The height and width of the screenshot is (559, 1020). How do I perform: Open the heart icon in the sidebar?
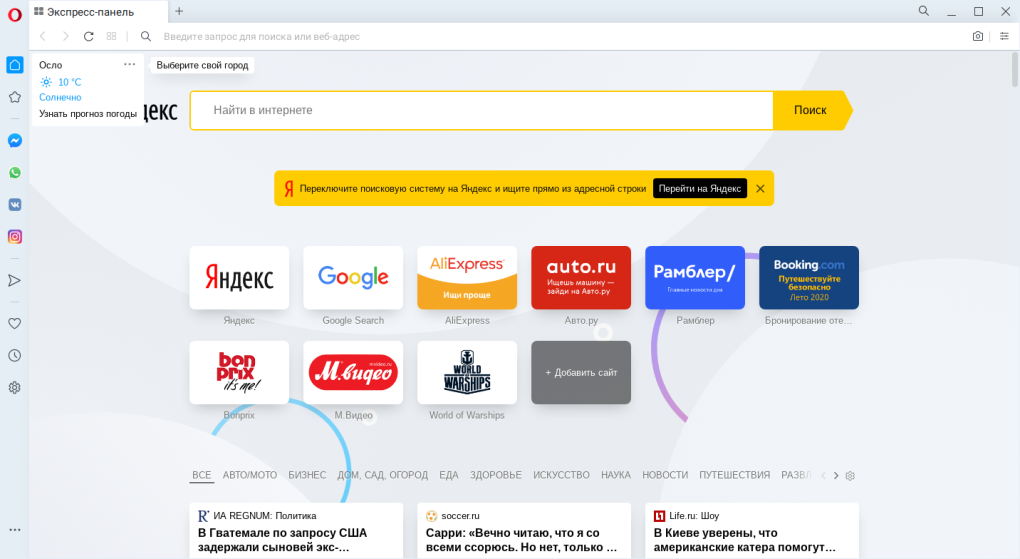pos(14,323)
